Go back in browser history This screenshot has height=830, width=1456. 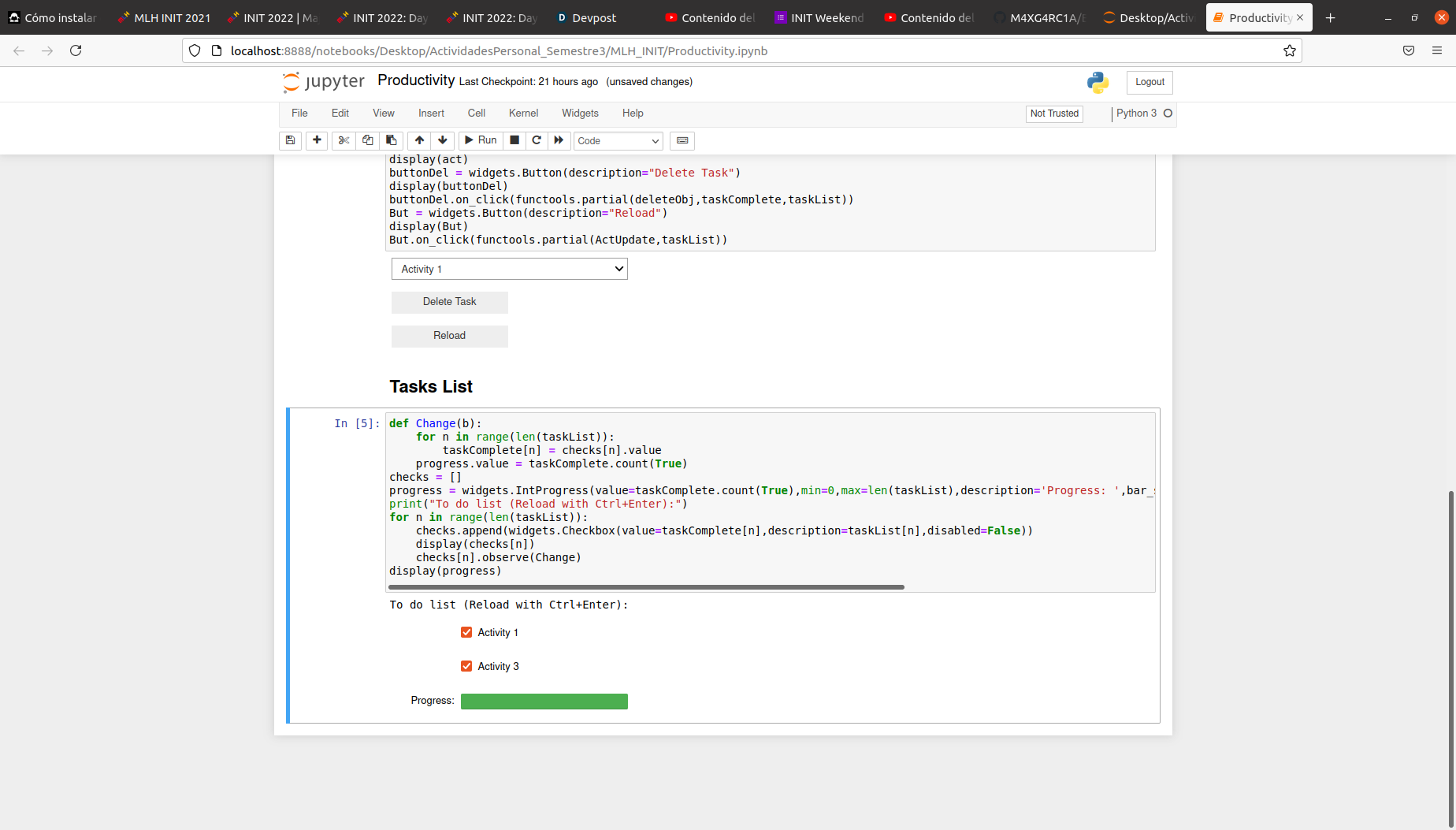(19, 50)
